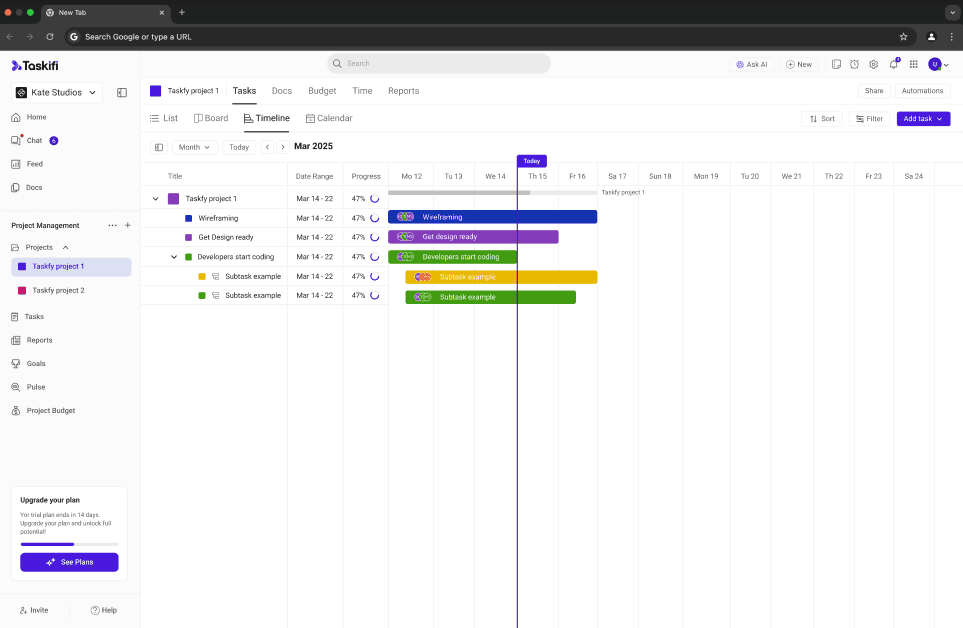963x628 pixels.
Task: Open Automations
Action: pyautogui.click(x=922, y=91)
